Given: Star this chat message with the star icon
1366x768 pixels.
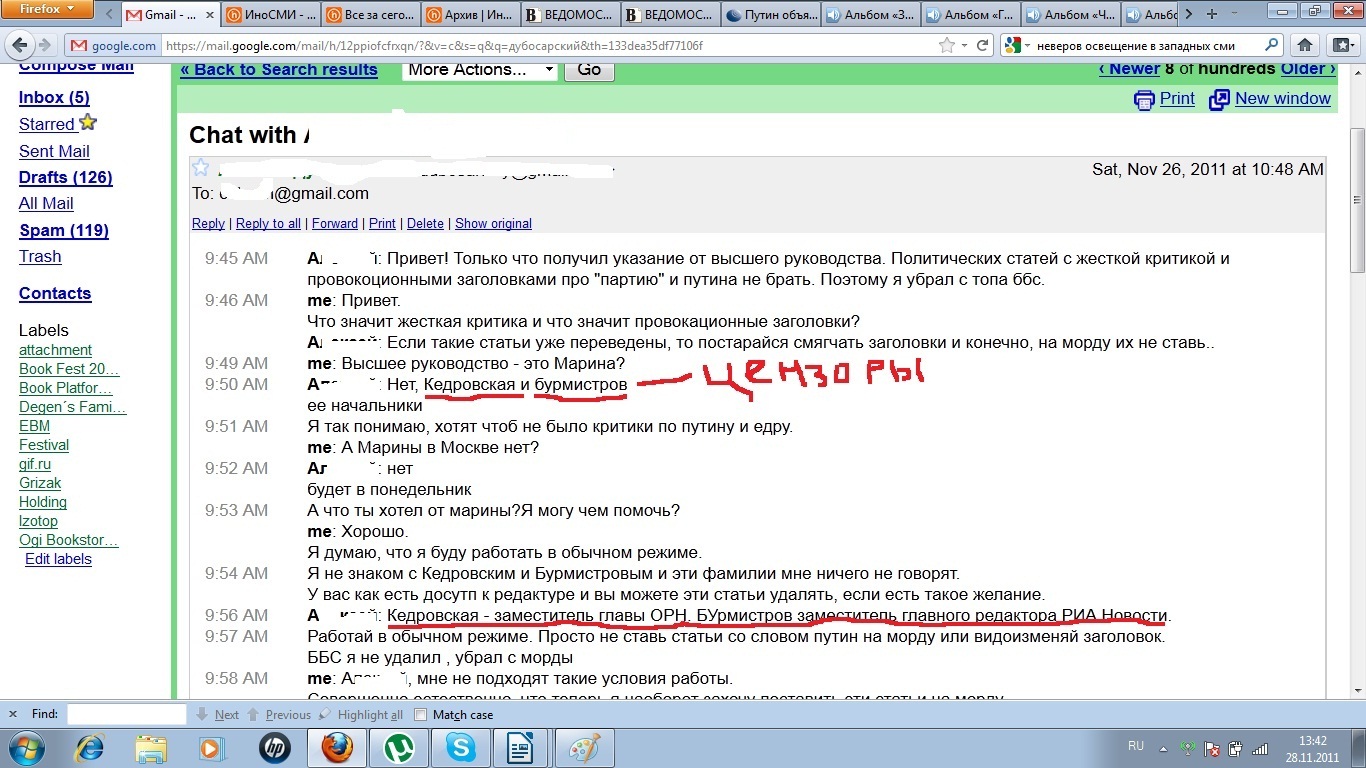Looking at the screenshot, I should [x=200, y=168].
